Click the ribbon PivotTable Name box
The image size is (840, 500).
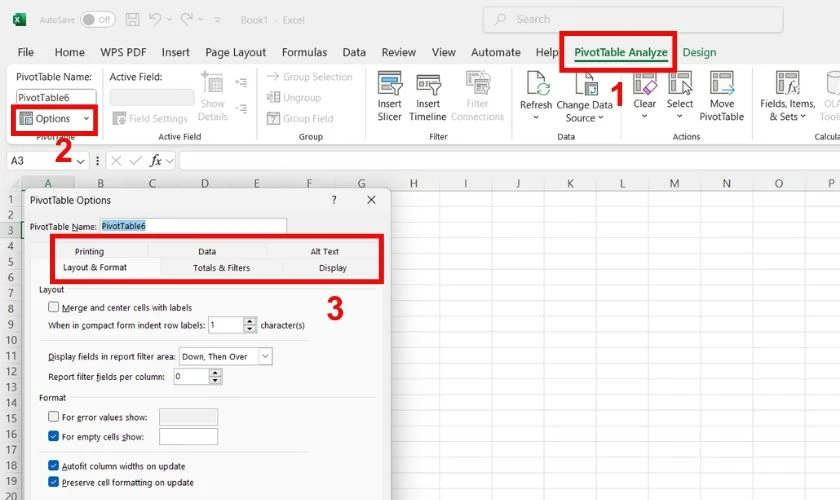[56, 97]
